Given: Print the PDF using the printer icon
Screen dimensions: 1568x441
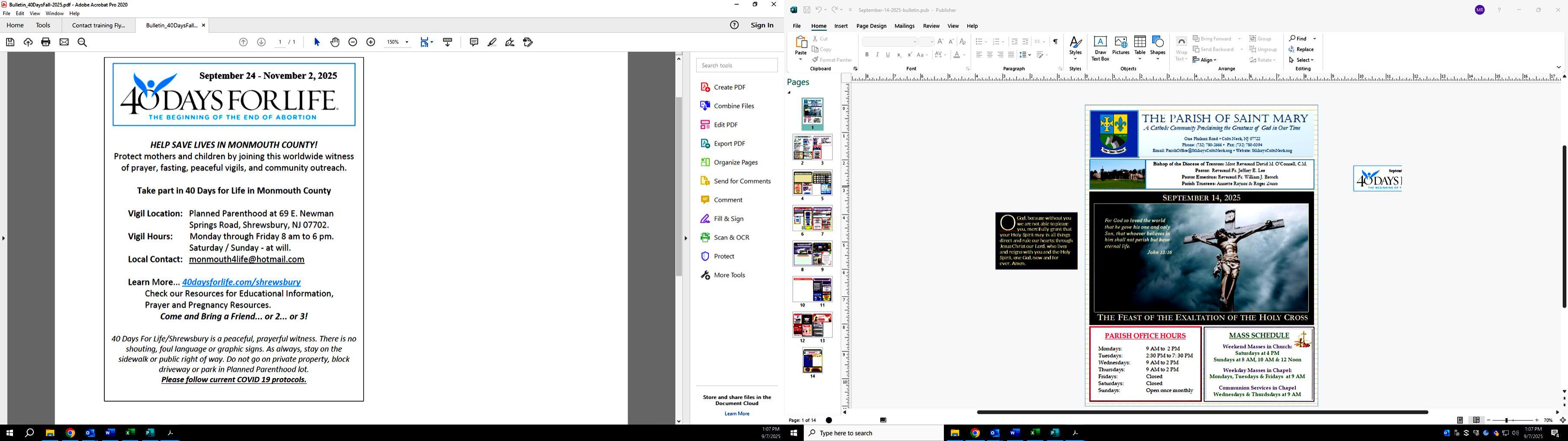Looking at the screenshot, I should [x=45, y=42].
